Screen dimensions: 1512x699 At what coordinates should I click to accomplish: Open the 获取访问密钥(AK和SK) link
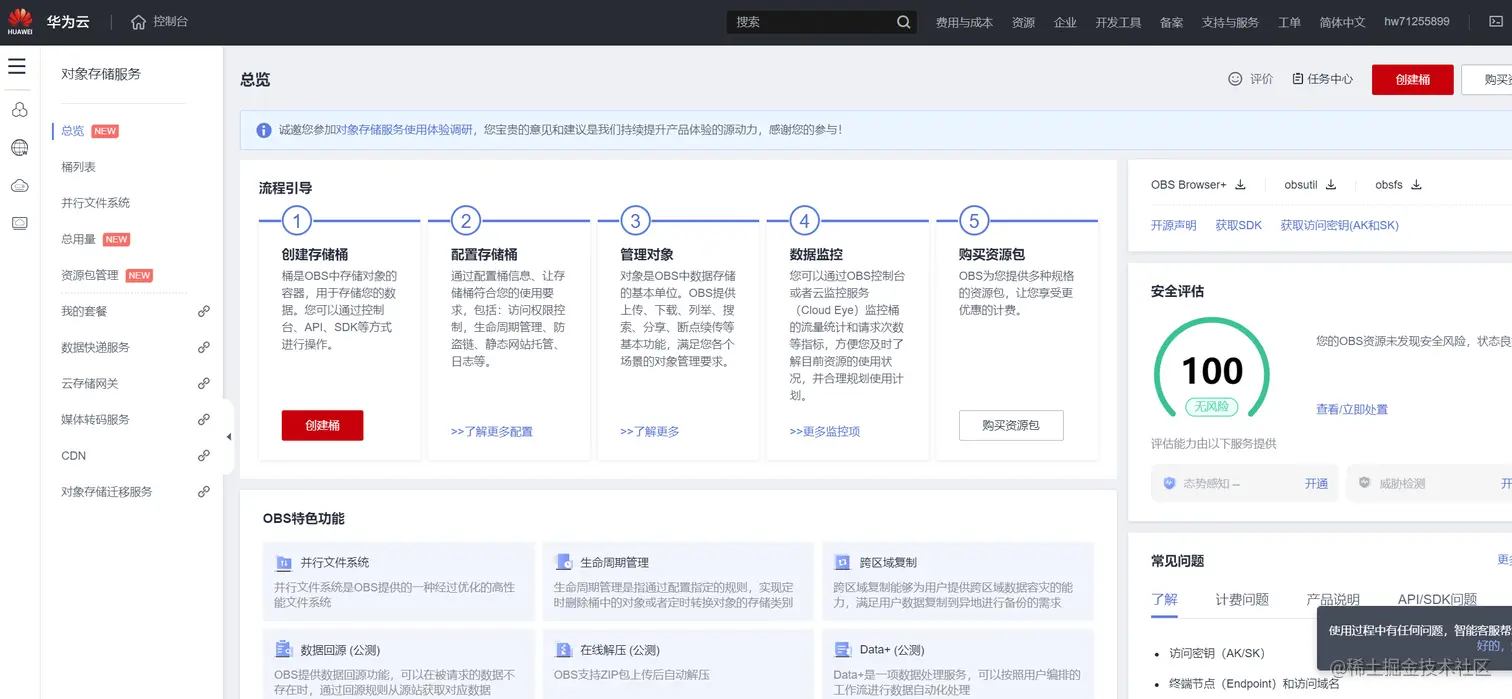pos(1339,226)
